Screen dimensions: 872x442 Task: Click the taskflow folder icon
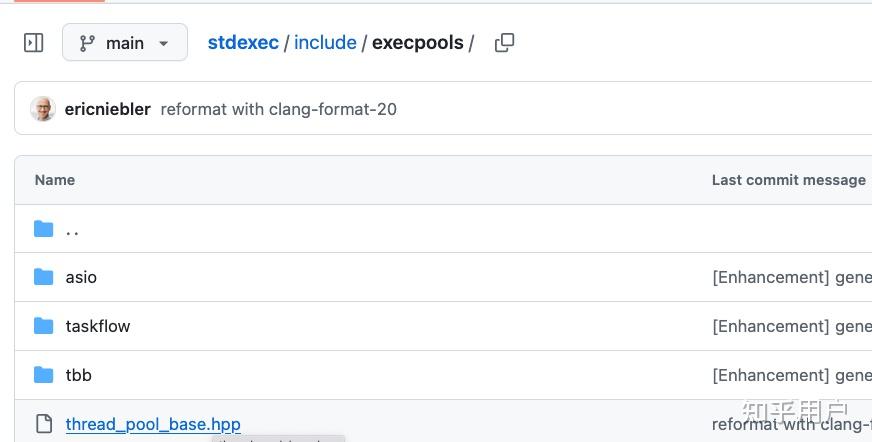pos(43,326)
